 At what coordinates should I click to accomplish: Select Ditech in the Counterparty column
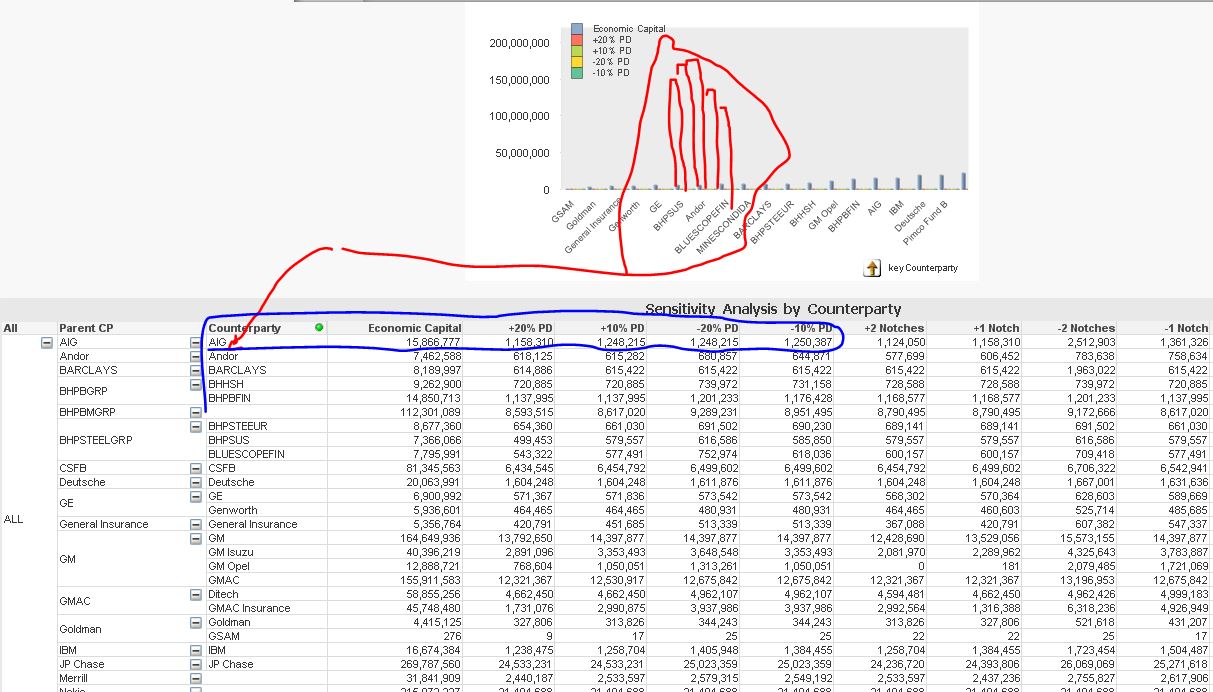pyautogui.click(x=223, y=594)
